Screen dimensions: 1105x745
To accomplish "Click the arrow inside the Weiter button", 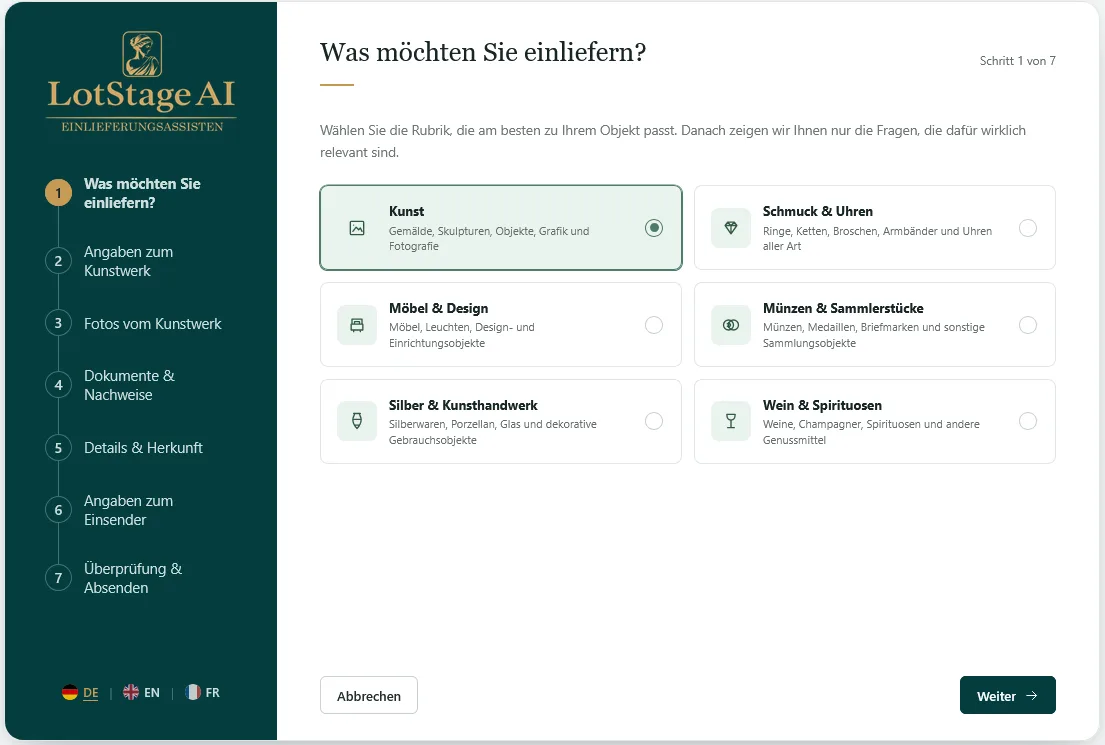I will [1032, 696].
